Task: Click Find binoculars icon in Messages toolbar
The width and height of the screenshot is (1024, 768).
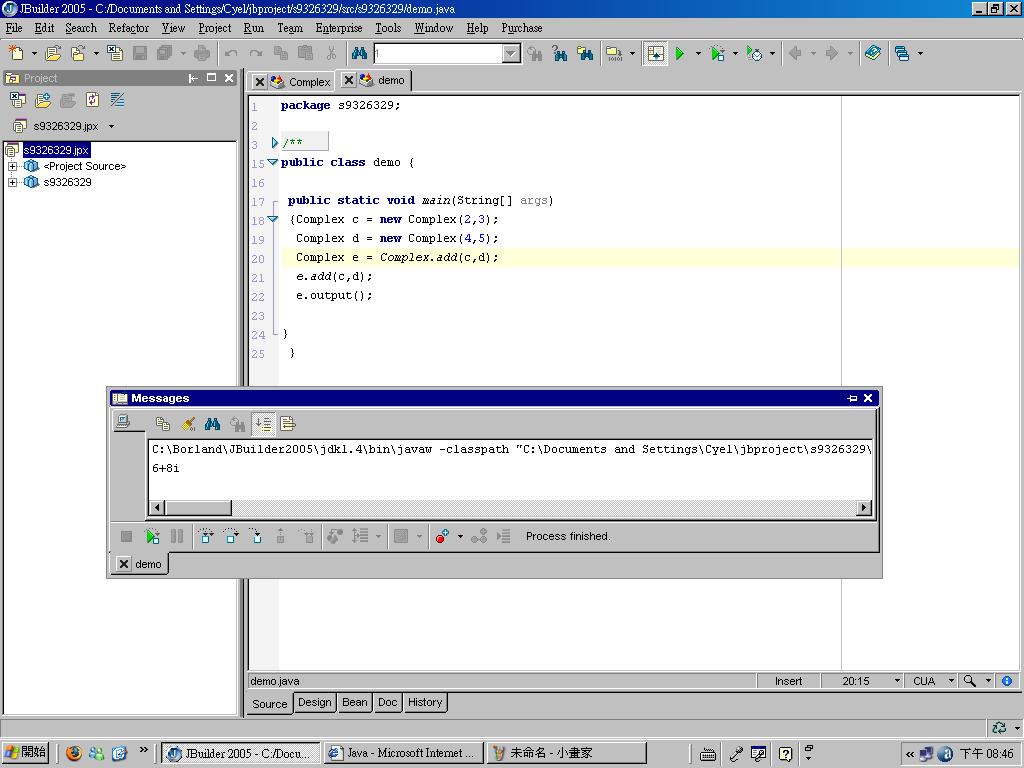Action: [x=212, y=424]
